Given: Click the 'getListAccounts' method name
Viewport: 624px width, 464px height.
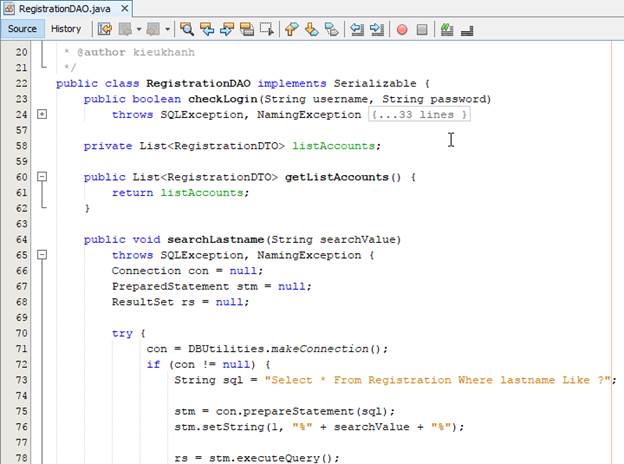Looking at the screenshot, I should click(x=337, y=177).
